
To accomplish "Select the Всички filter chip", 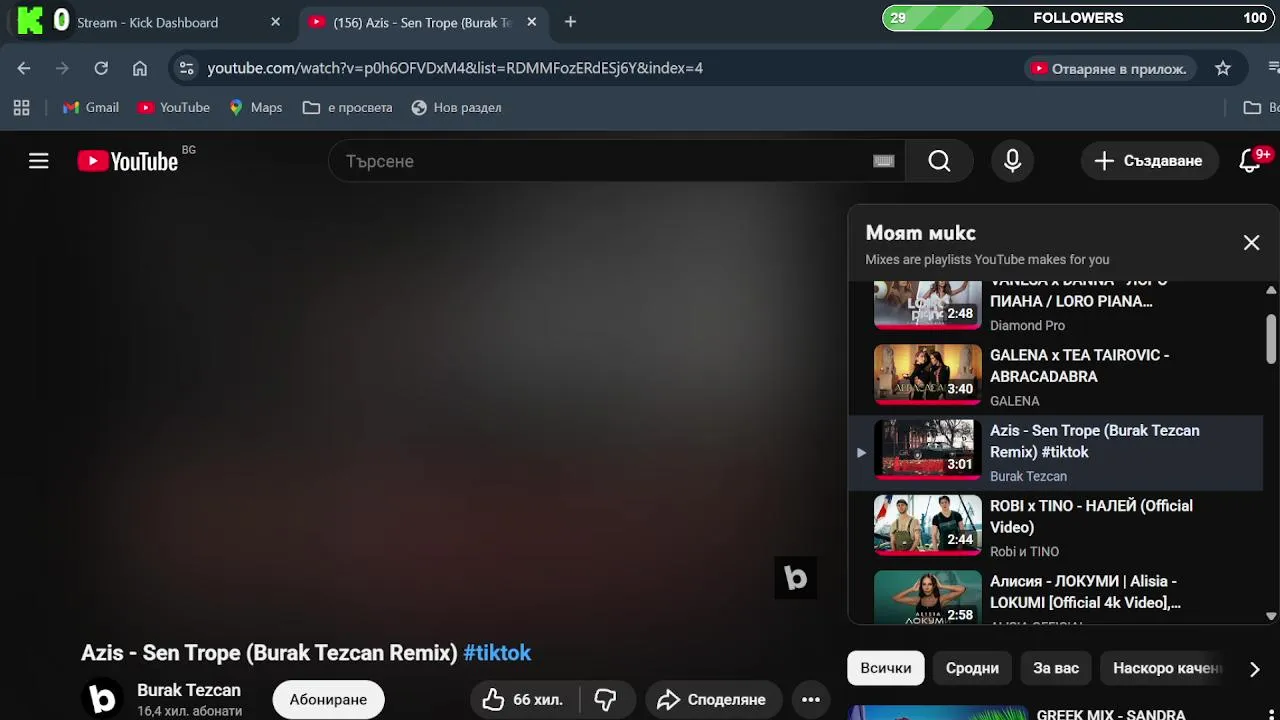I will pos(886,668).
